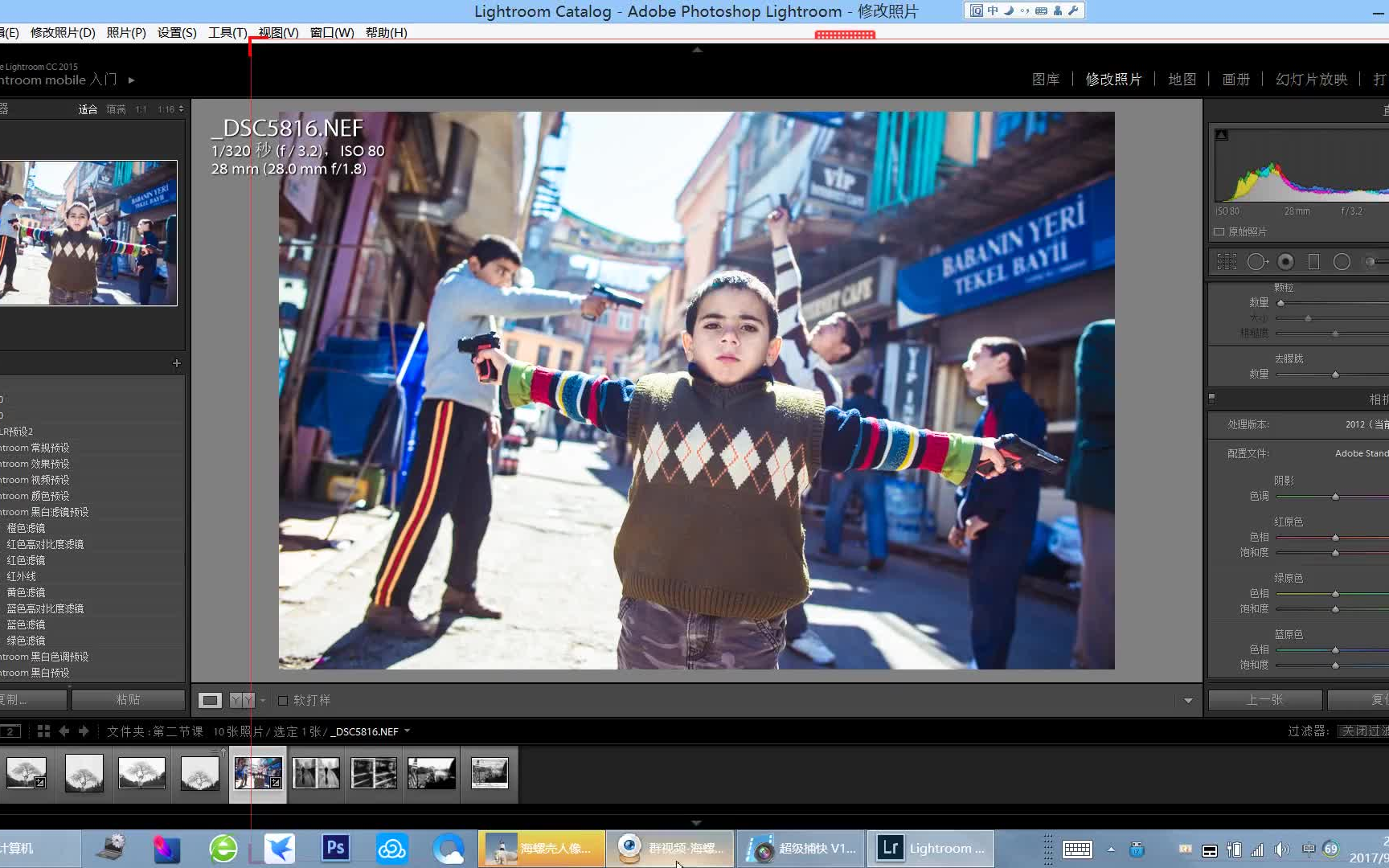Open the 窗口(W) menu
The image size is (1389, 868).
click(332, 32)
